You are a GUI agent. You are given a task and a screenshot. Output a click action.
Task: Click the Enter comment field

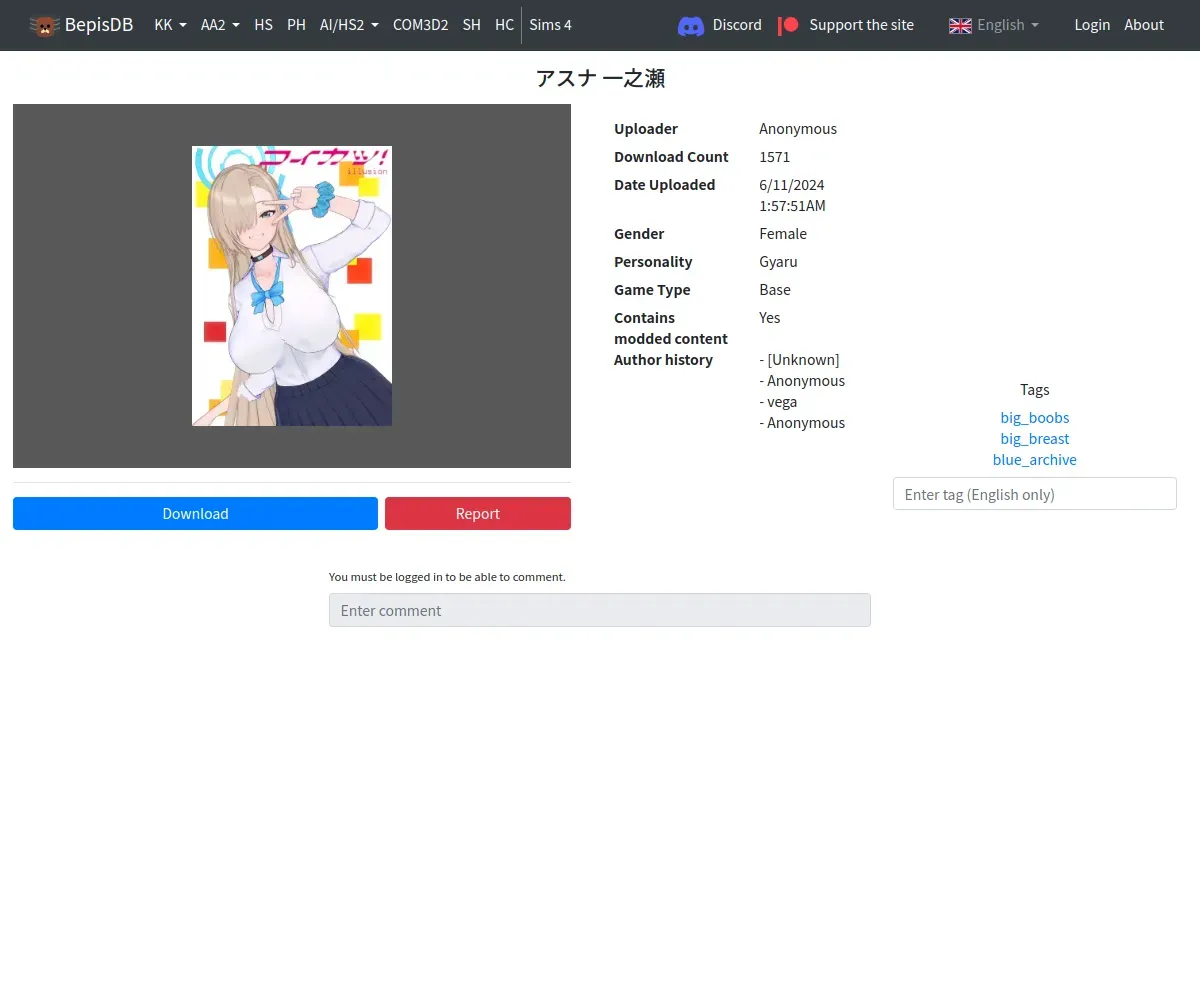click(x=600, y=610)
